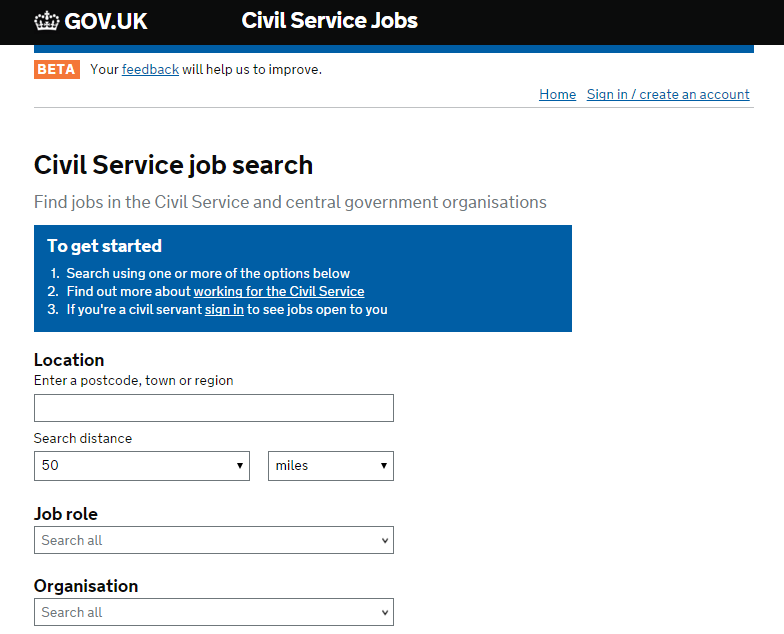Open the Job role Search all dropdown

coord(214,540)
